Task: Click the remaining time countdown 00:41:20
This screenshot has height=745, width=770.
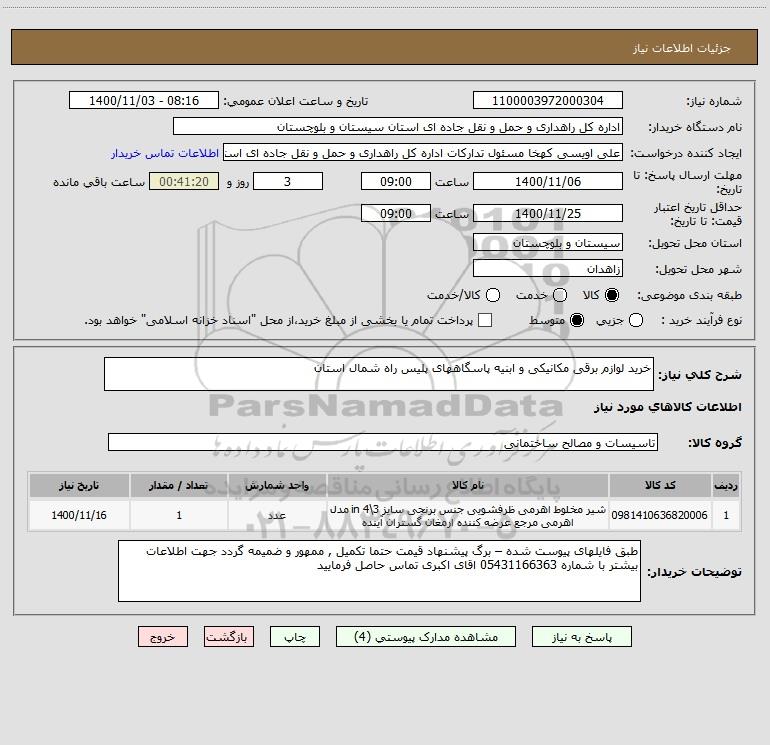Action: tap(184, 182)
